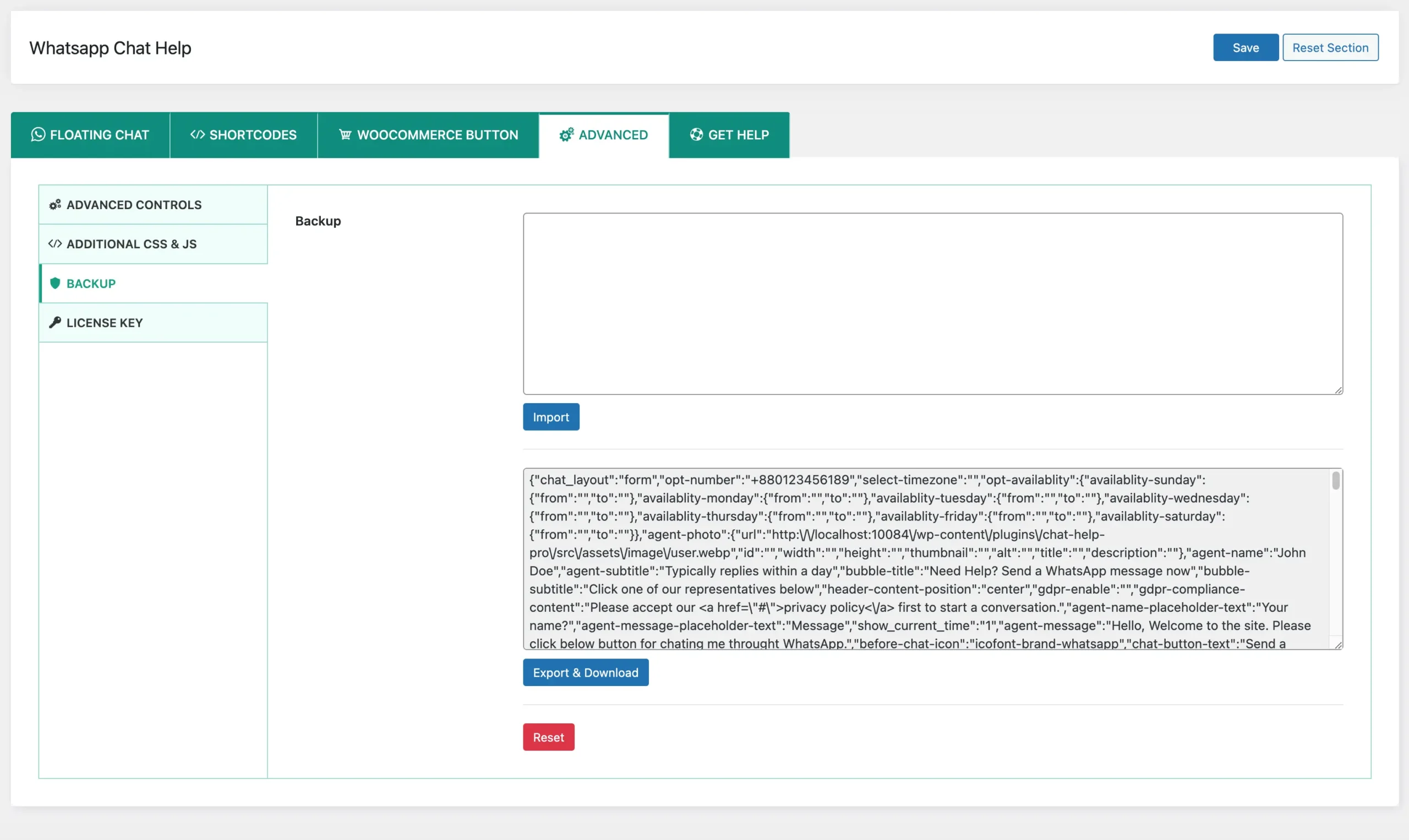Click the code icon beside Additional CSS & JS

click(55, 244)
